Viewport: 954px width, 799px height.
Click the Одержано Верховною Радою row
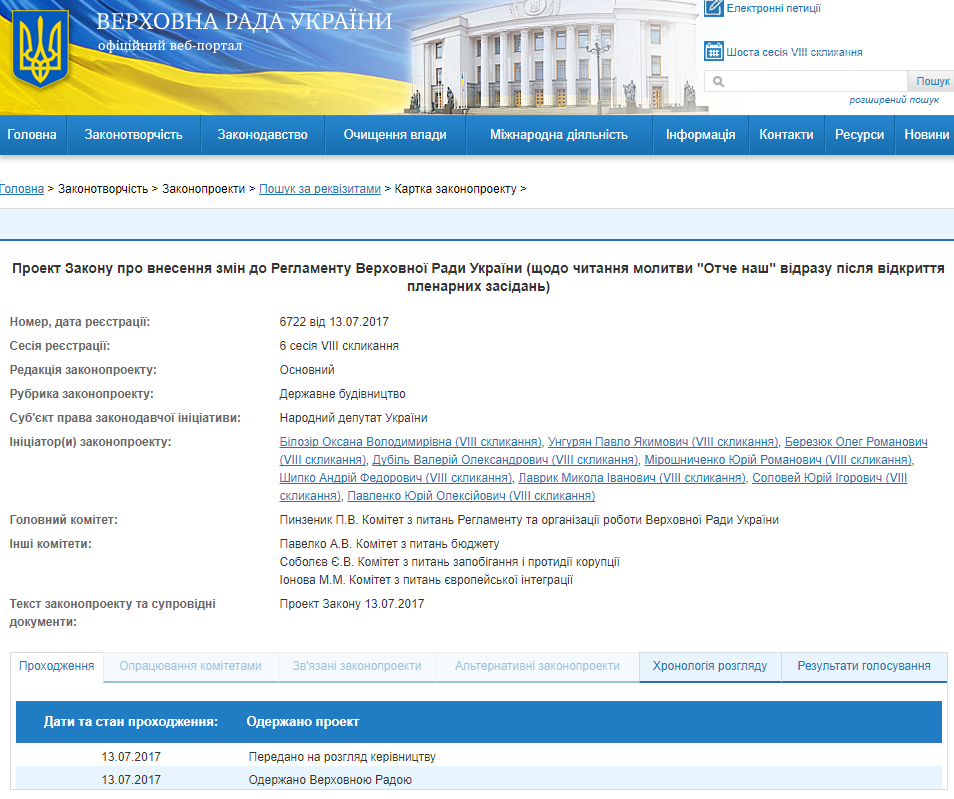click(x=479, y=780)
